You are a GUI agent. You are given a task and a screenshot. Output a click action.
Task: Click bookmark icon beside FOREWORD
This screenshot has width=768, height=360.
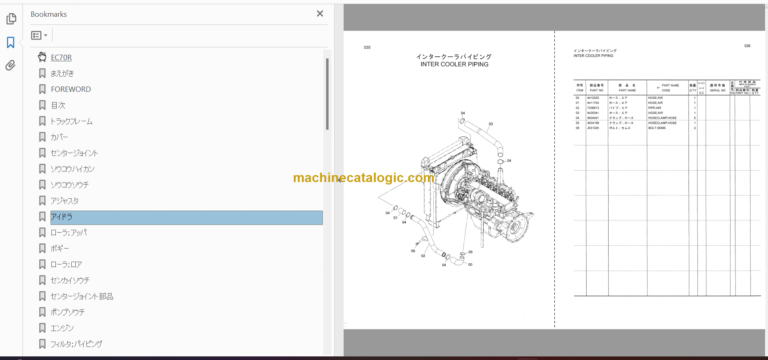(x=42, y=89)
